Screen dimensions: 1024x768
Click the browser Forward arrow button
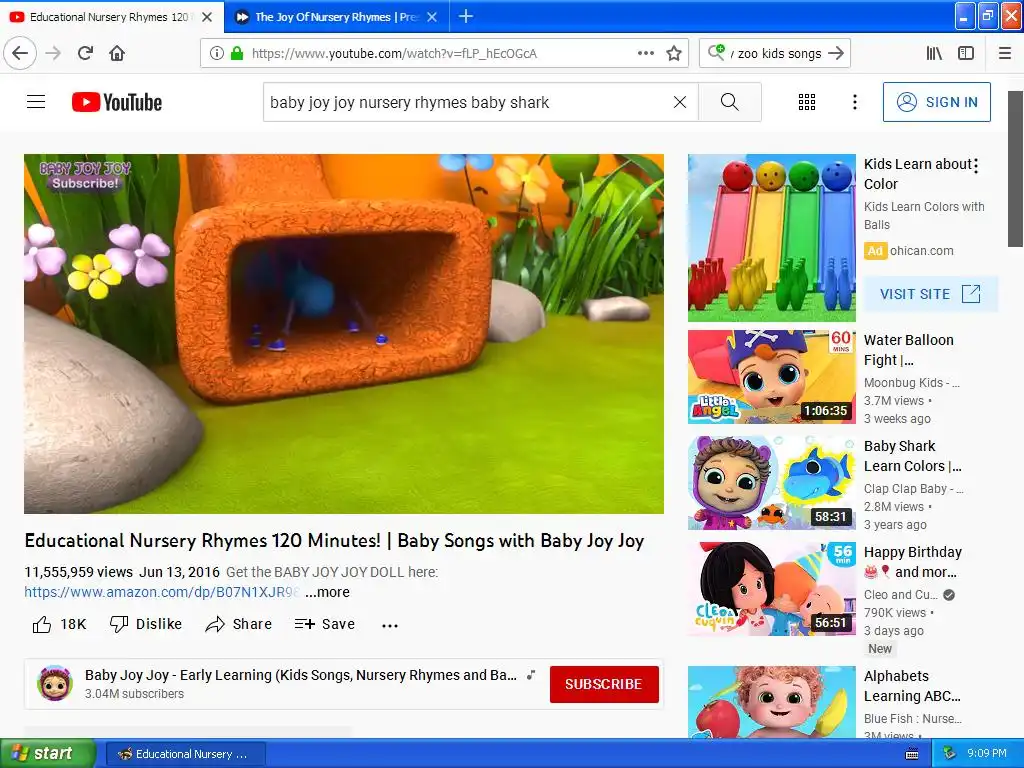click(53, 53)
